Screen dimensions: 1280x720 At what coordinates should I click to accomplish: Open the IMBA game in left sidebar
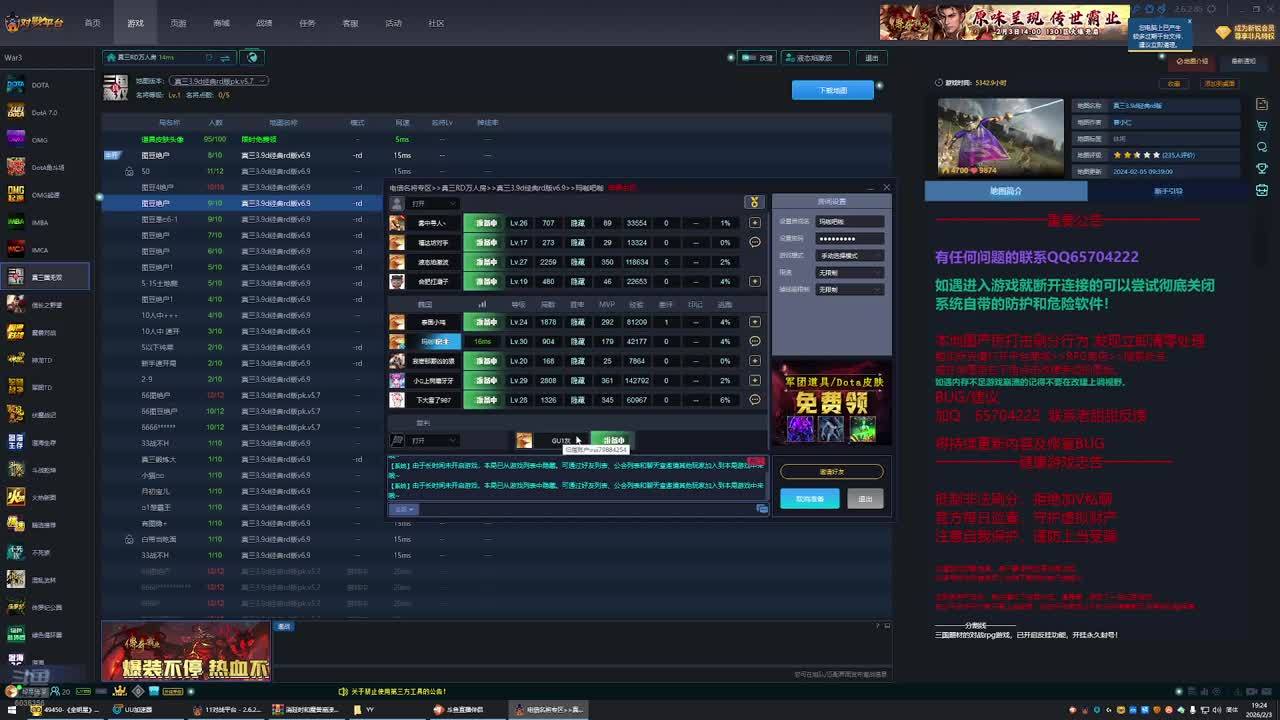[x=40, y=222]
